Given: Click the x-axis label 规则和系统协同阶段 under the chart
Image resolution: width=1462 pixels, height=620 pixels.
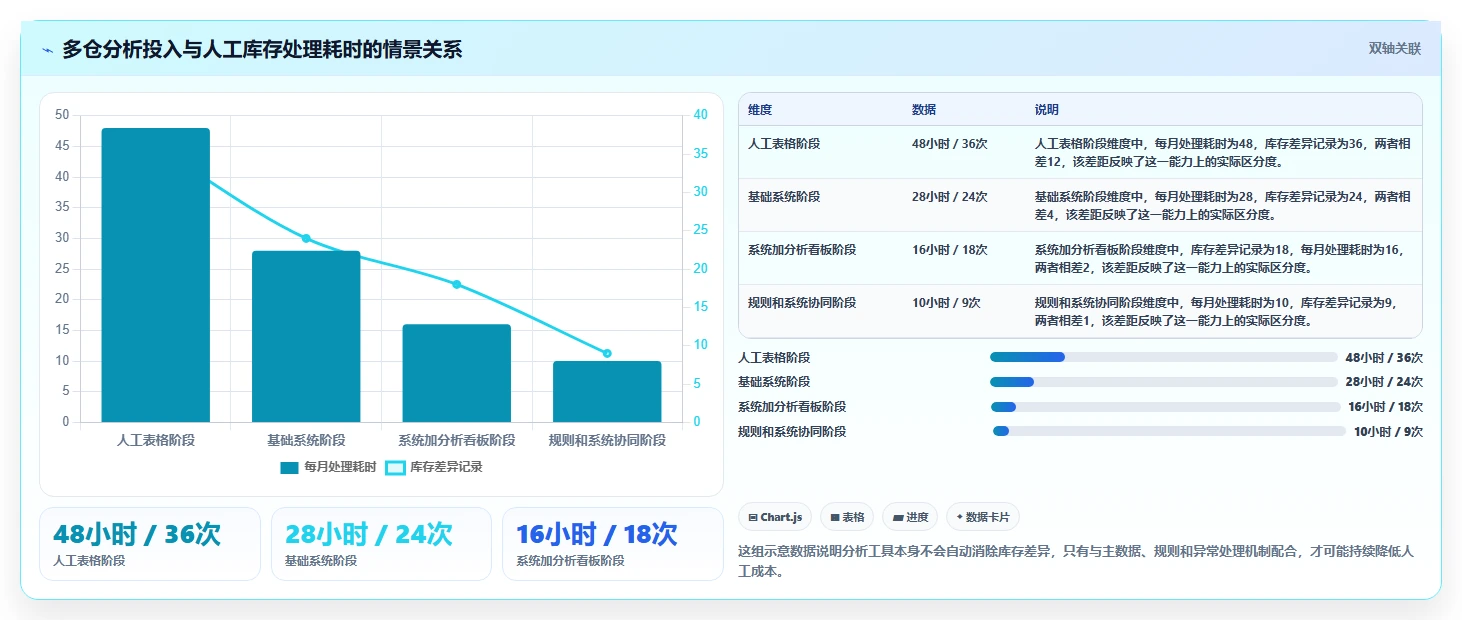Looking at the screenshot, I should coord(607,440).
